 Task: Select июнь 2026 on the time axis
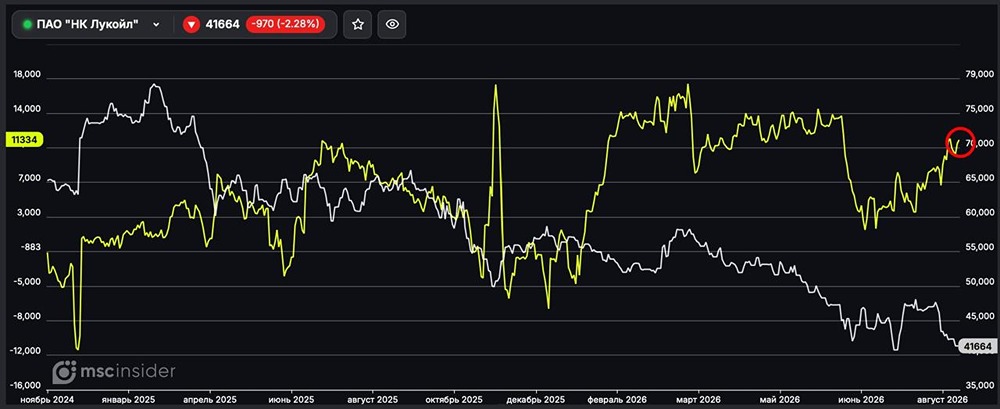(861, 399)
